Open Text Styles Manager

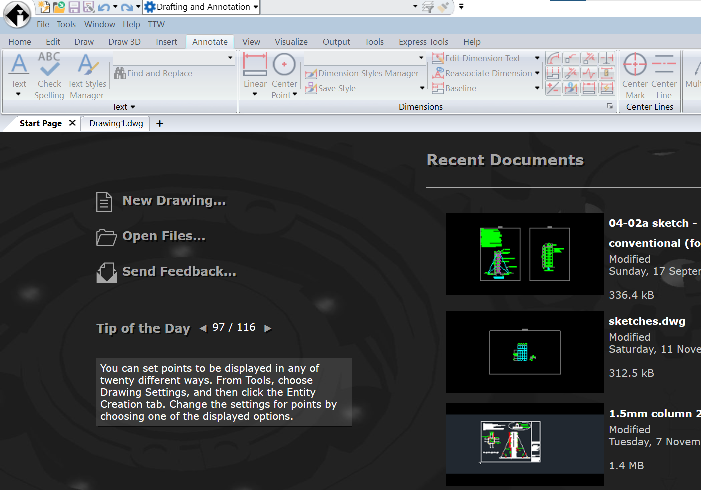click(x=88, y=75)
